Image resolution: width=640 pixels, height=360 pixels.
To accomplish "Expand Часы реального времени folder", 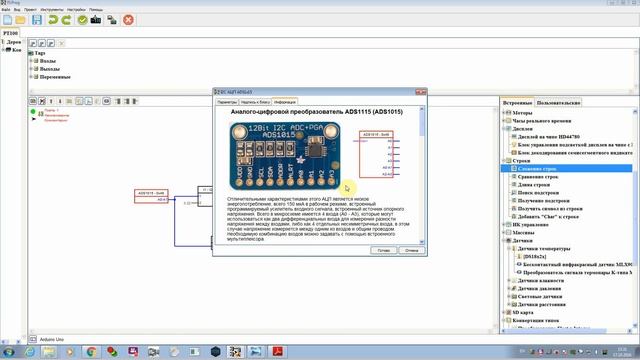I will 504,121.
